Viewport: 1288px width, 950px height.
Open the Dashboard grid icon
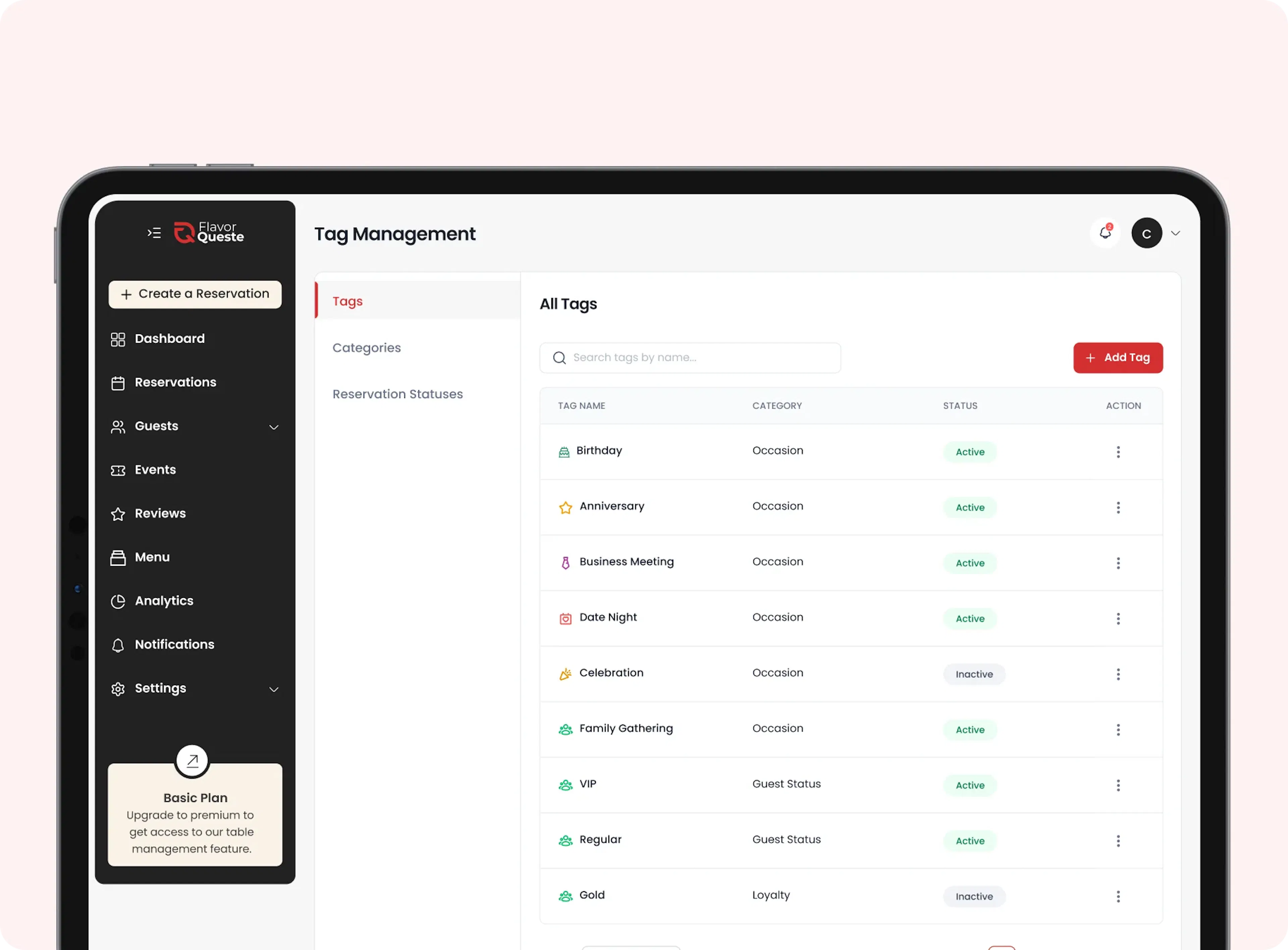(118, 339)
